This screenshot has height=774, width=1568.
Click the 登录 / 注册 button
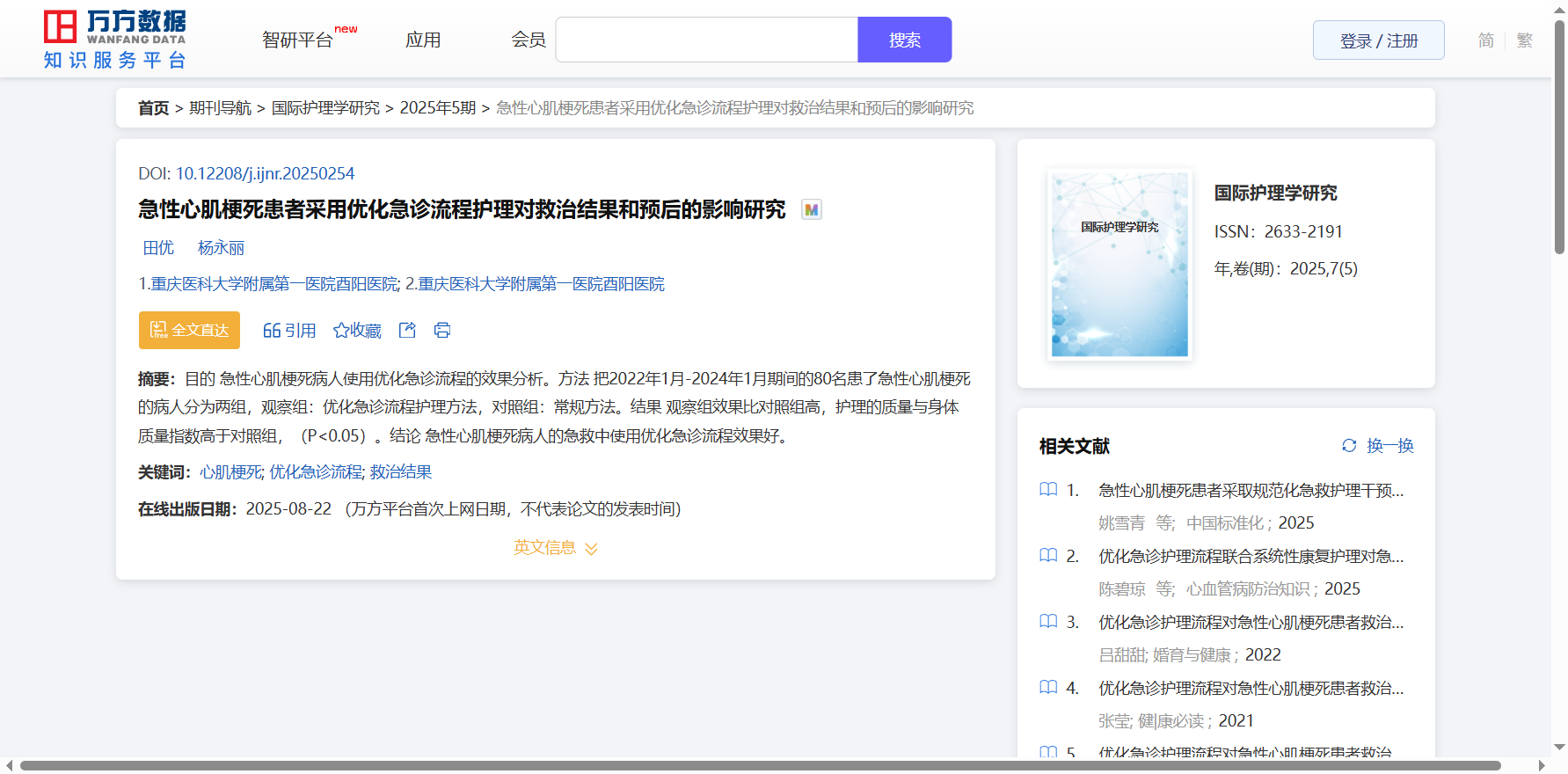point(1378,40)
